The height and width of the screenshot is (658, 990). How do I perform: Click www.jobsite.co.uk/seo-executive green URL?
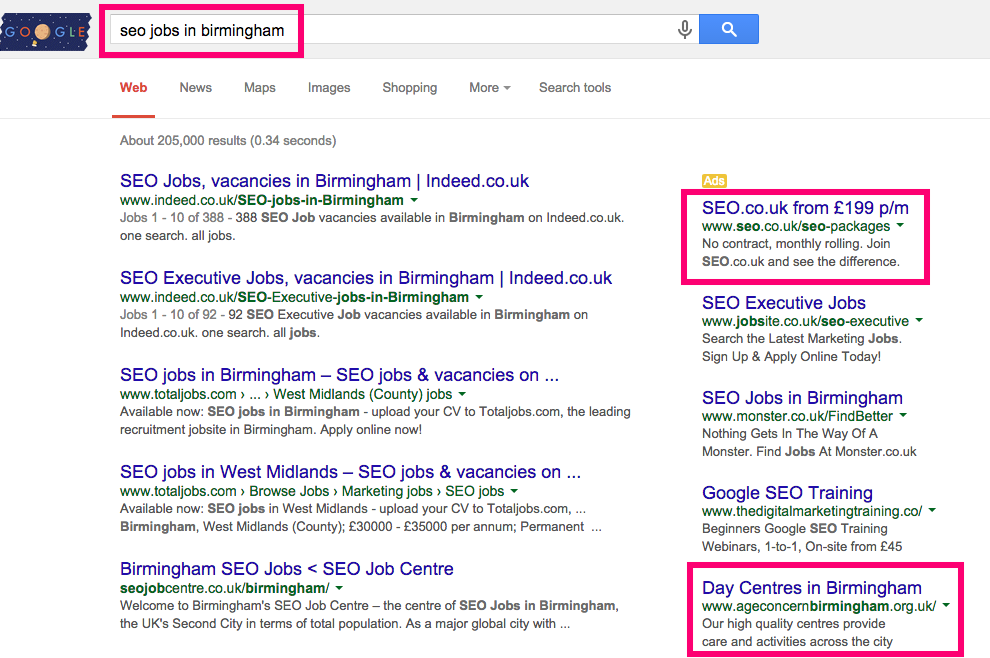pos(805,321)
